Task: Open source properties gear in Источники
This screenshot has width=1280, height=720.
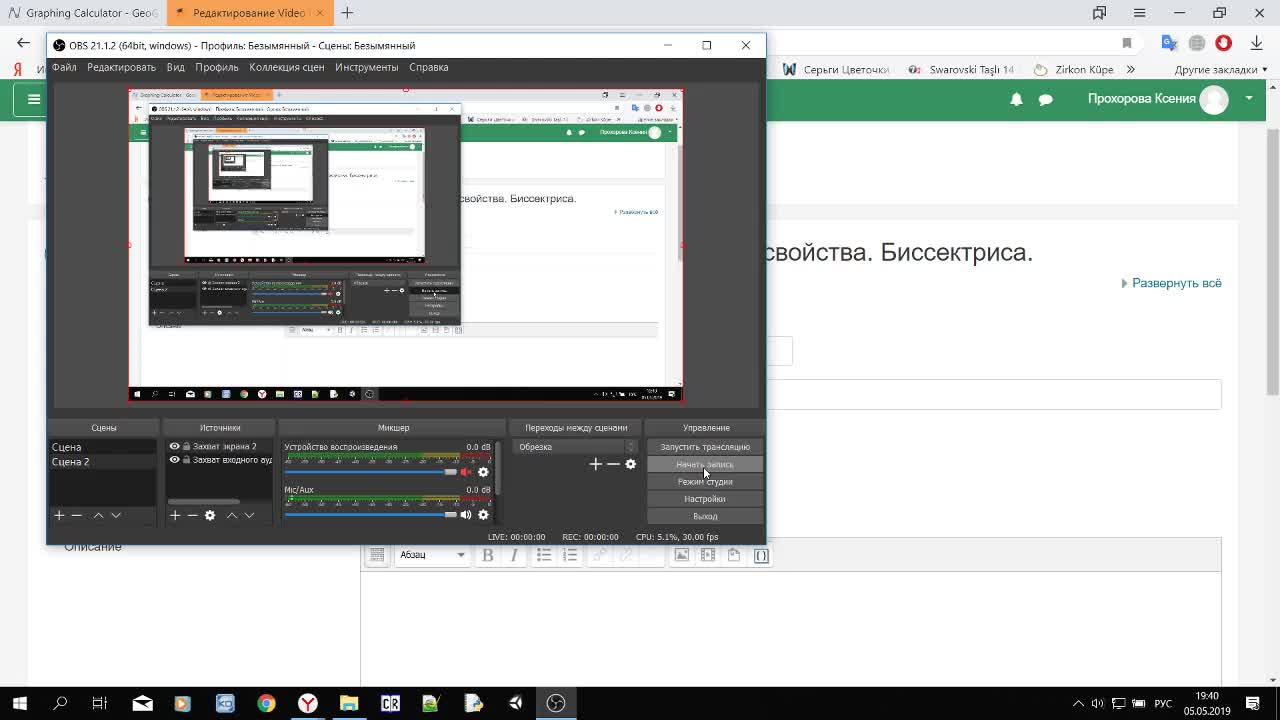Action: [x=210, y=515]
